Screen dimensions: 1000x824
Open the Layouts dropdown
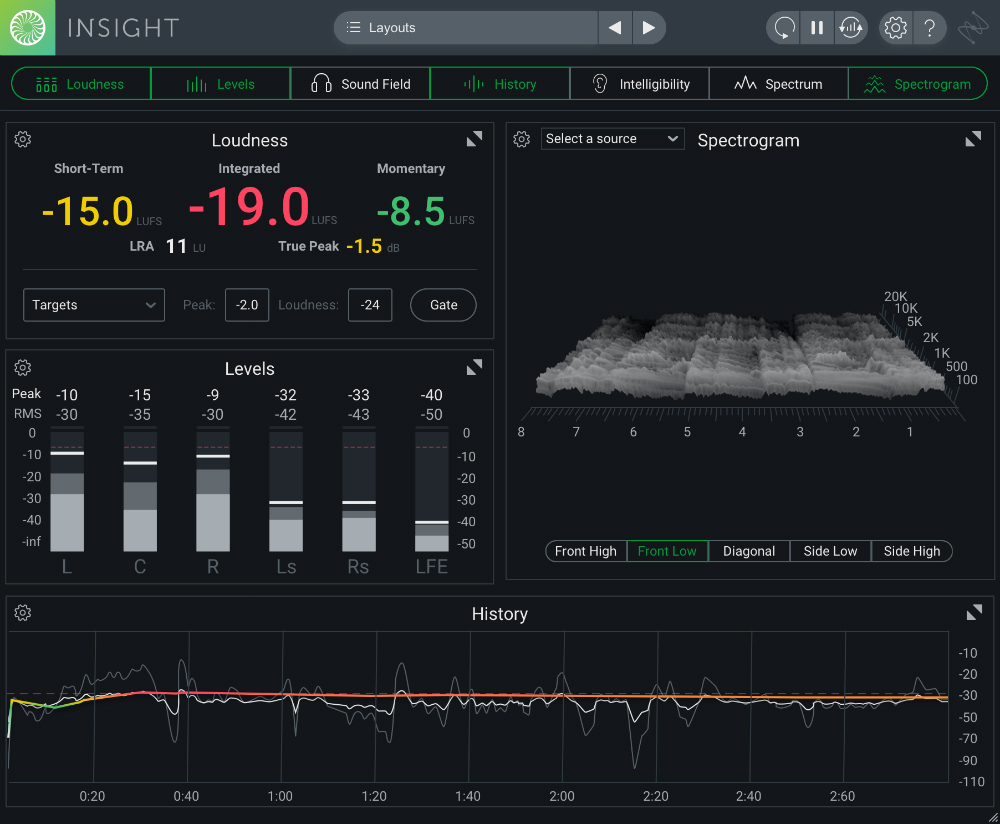click(x=465, y=27)
